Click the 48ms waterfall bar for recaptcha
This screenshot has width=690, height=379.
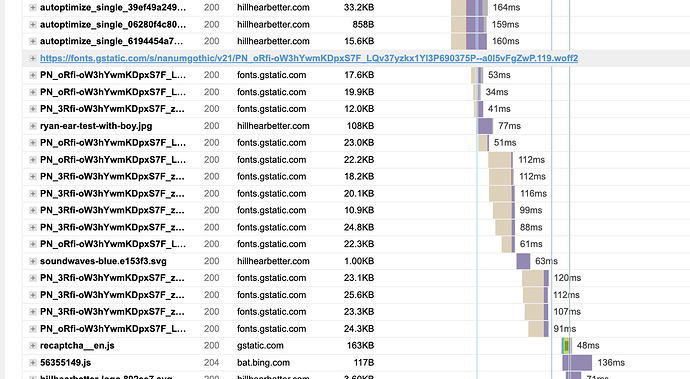tap(567, 346)
